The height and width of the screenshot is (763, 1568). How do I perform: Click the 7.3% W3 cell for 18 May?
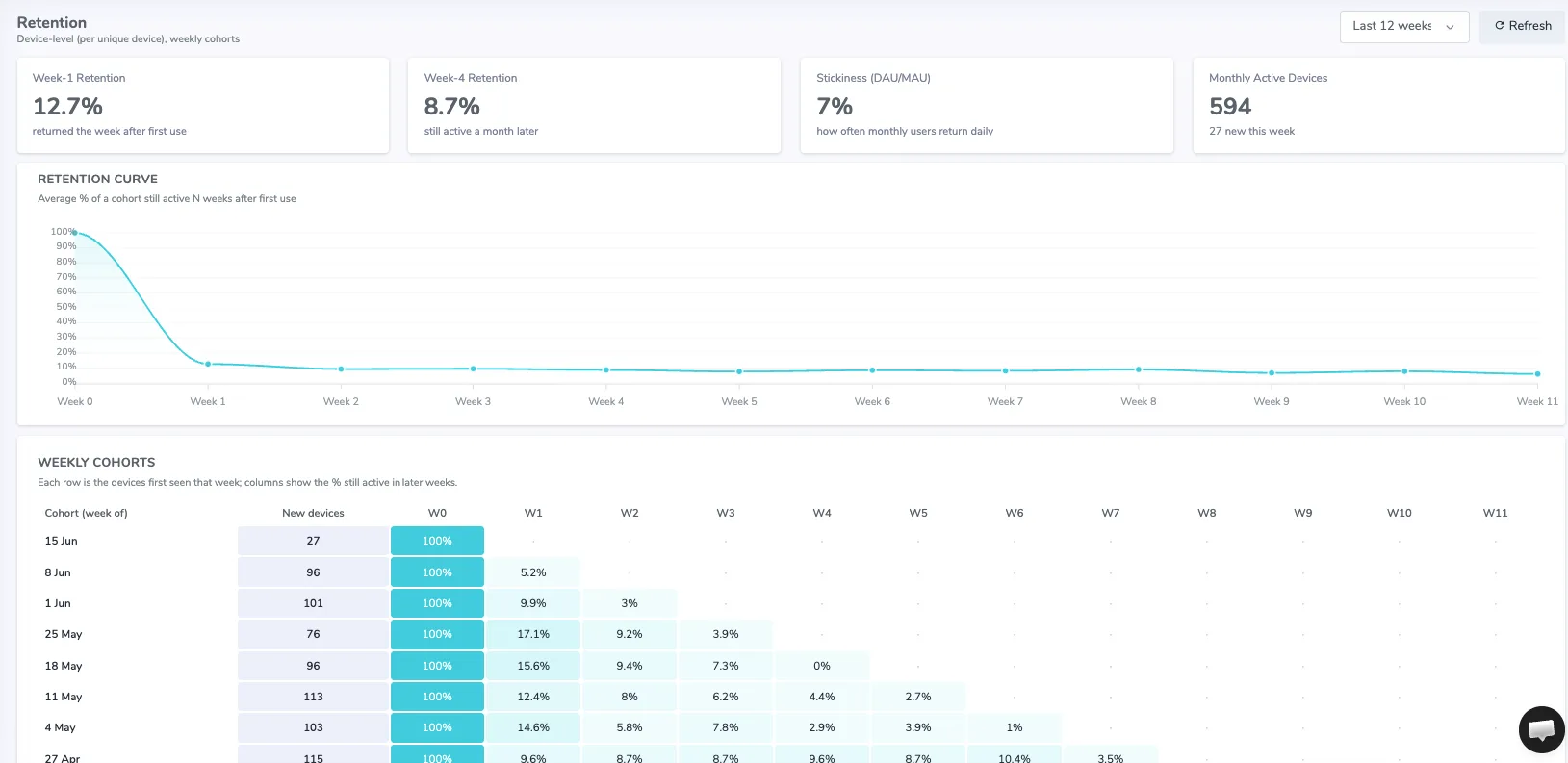pos(726,666)
